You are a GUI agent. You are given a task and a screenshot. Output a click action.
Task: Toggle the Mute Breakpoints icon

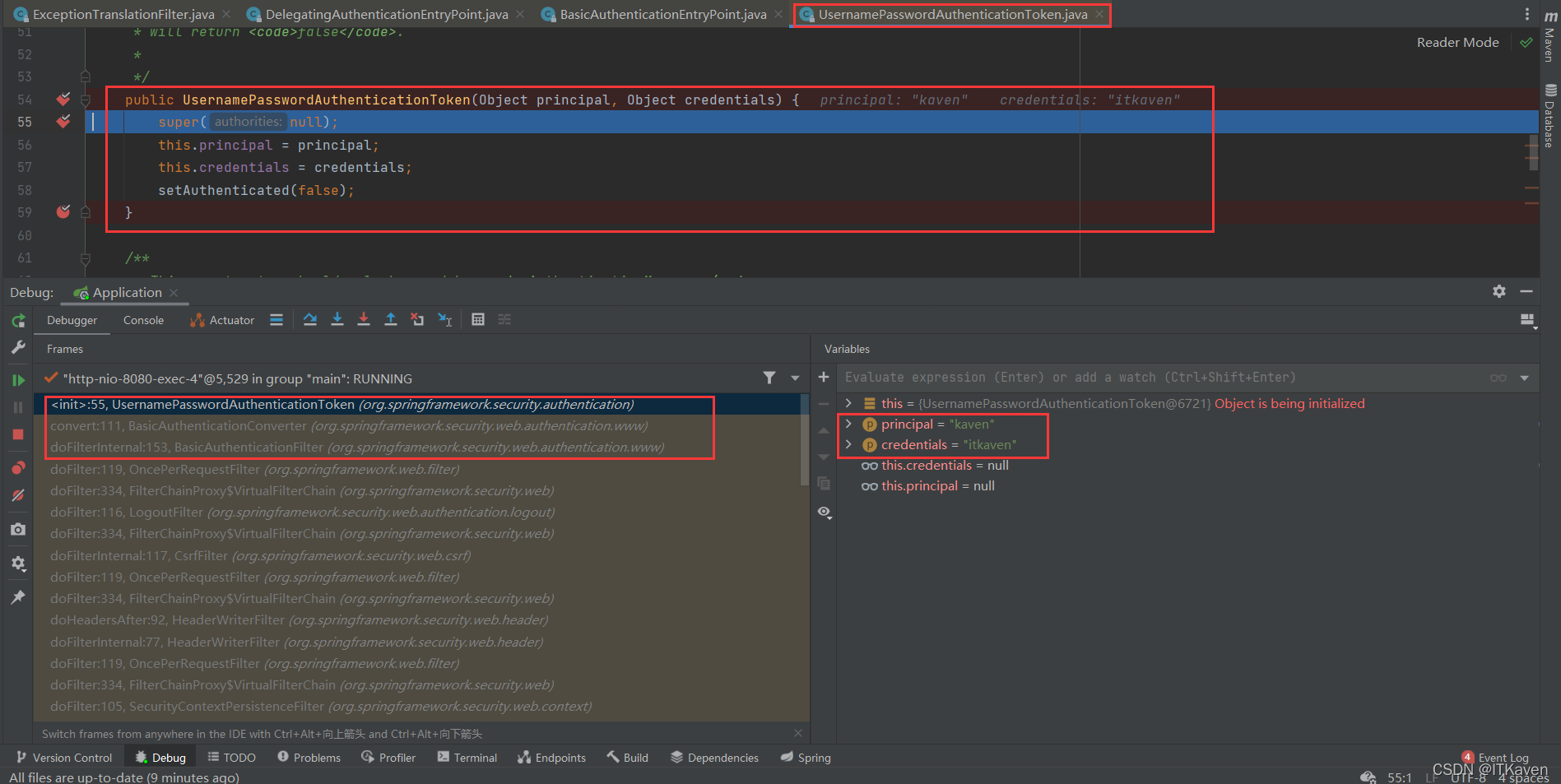[18, 495]
